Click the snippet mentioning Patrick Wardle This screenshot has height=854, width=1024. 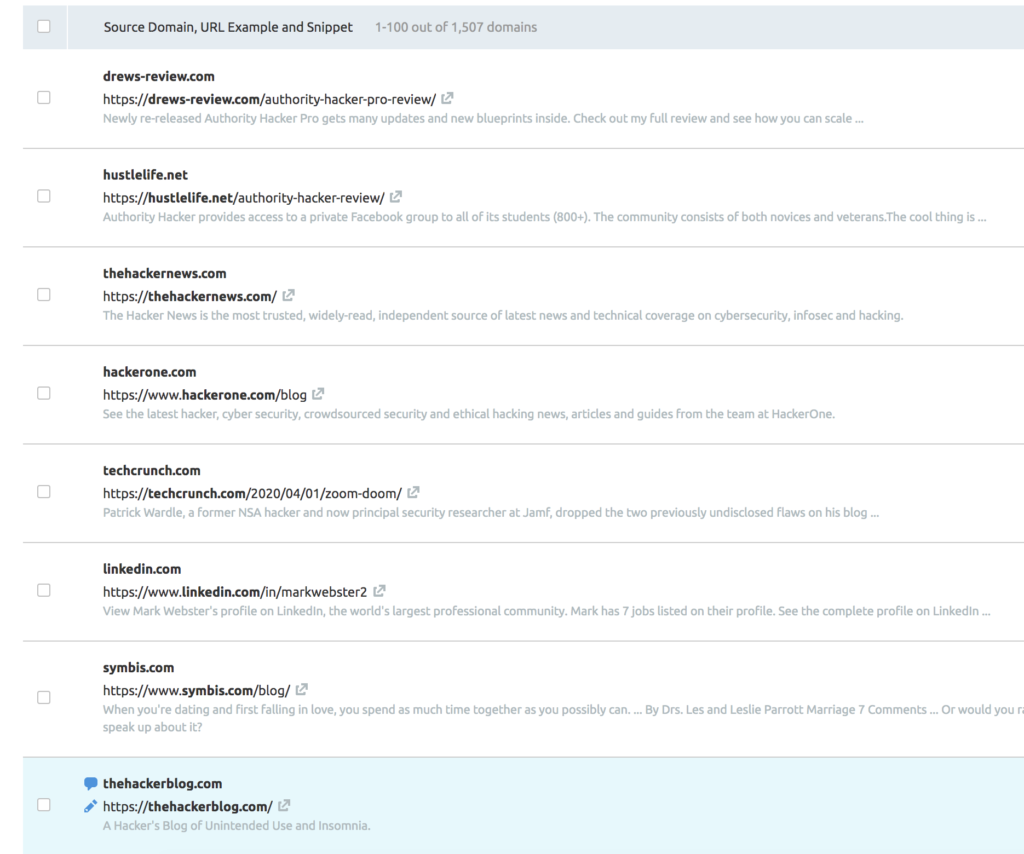coord(491,513)
